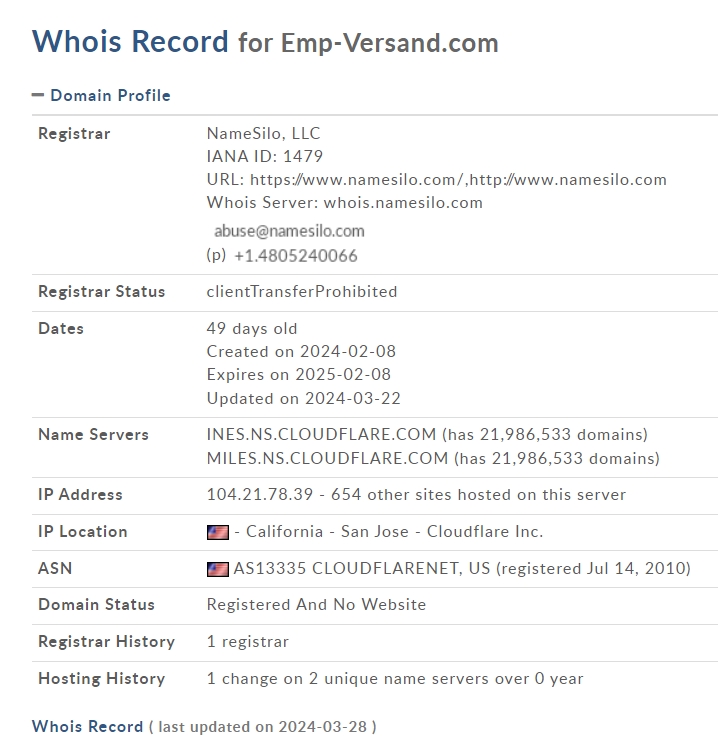Click the Hosting History row label
Viewport: 718px width, 741px height.
coord(102,679)
